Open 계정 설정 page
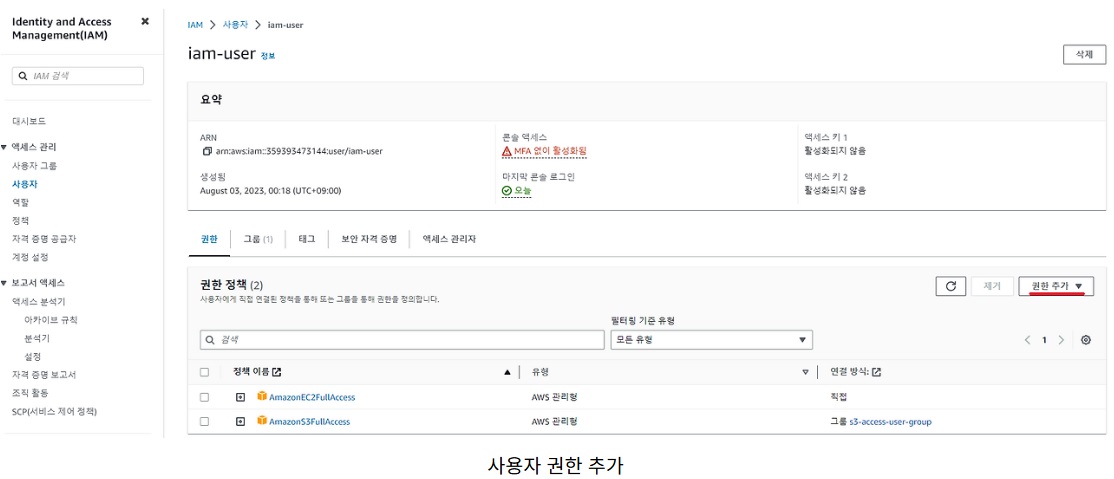This screenshot has height=479, width=1114. (30, 257)
